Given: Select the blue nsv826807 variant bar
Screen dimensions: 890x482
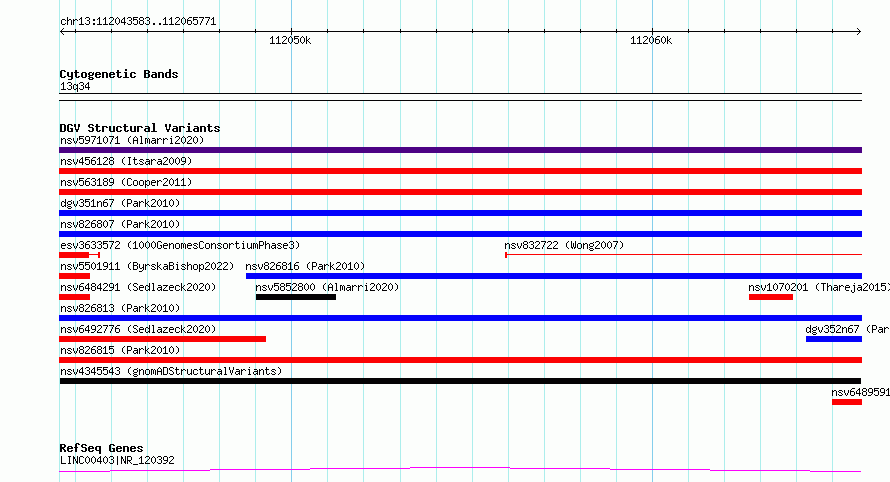Looking at the screenshot, I should 460,234.
